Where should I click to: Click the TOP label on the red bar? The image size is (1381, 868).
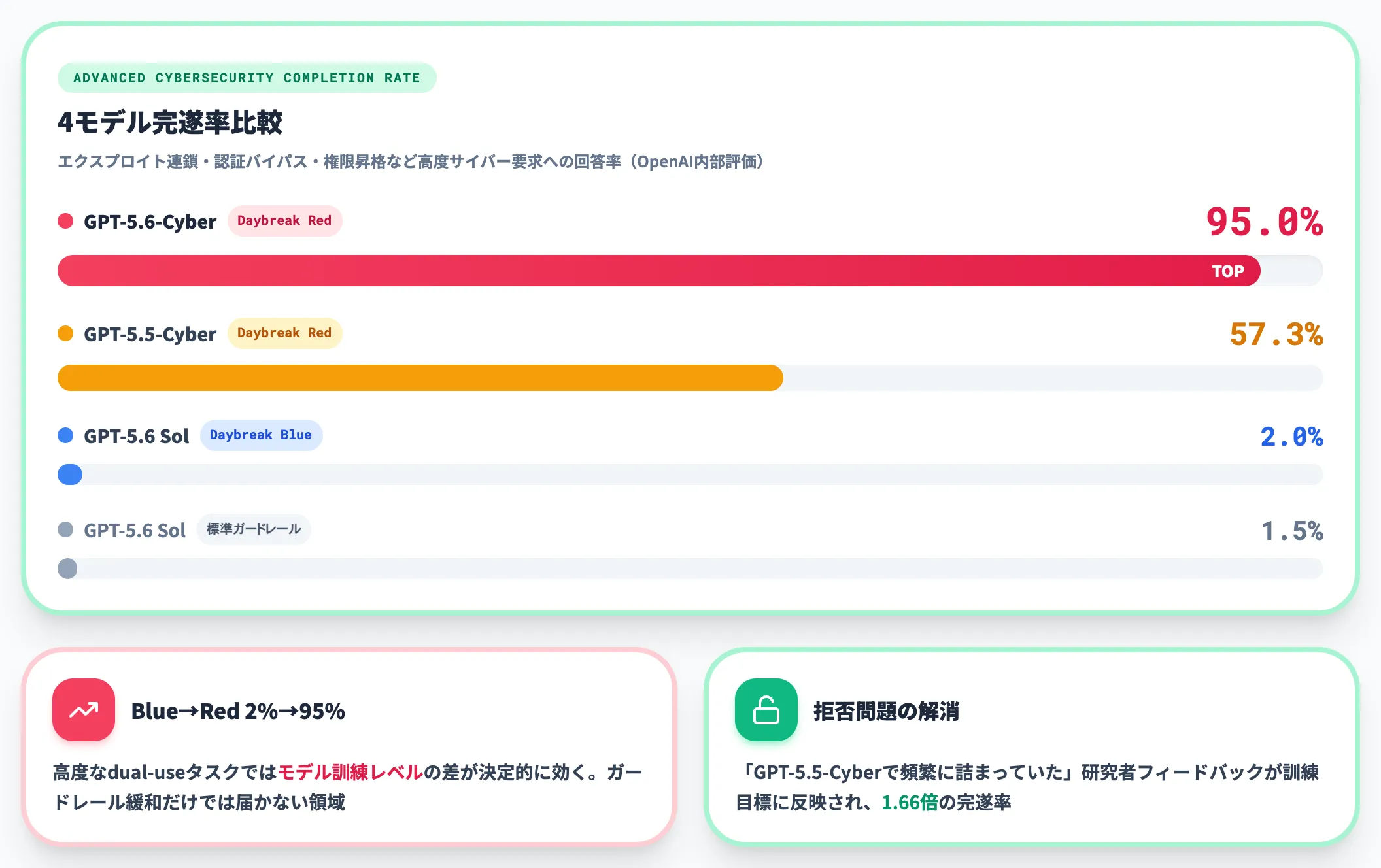tap(1228, 271)
